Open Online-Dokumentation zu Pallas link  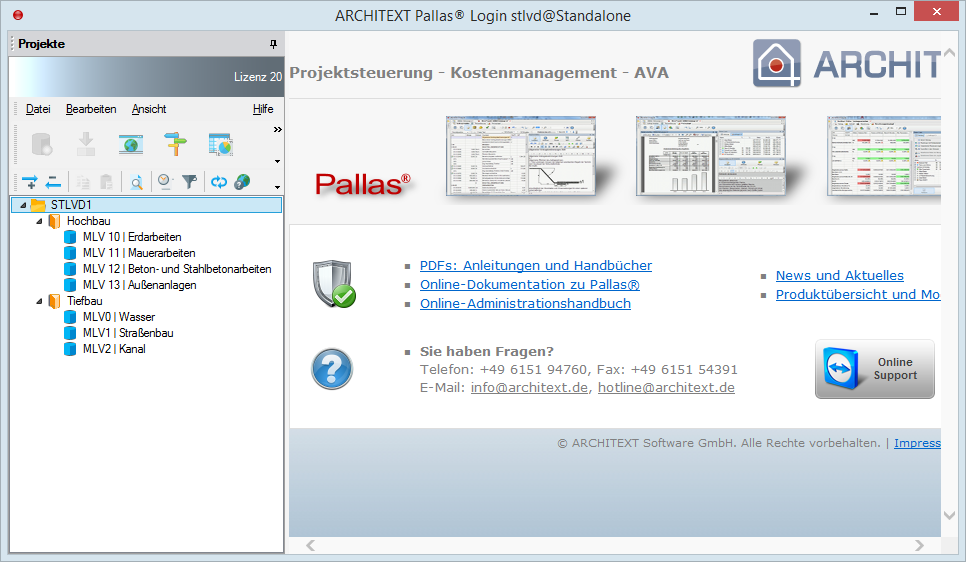(x=530, y=285)
